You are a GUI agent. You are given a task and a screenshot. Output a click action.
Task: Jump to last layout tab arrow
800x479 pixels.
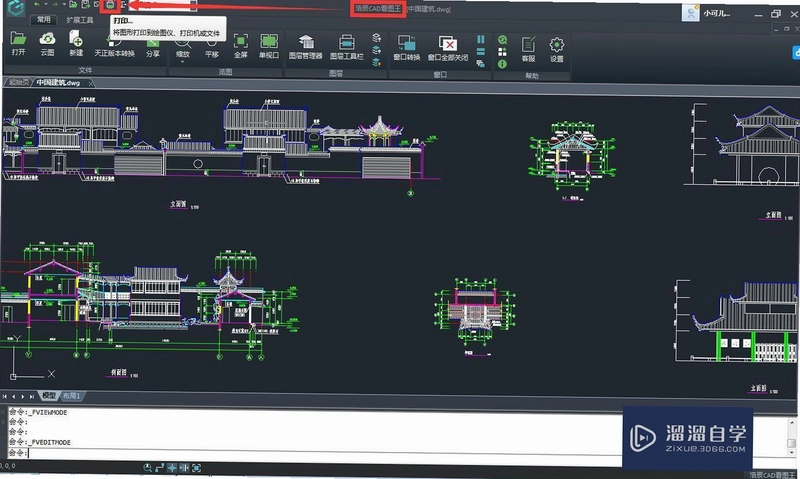click(32, 396)
